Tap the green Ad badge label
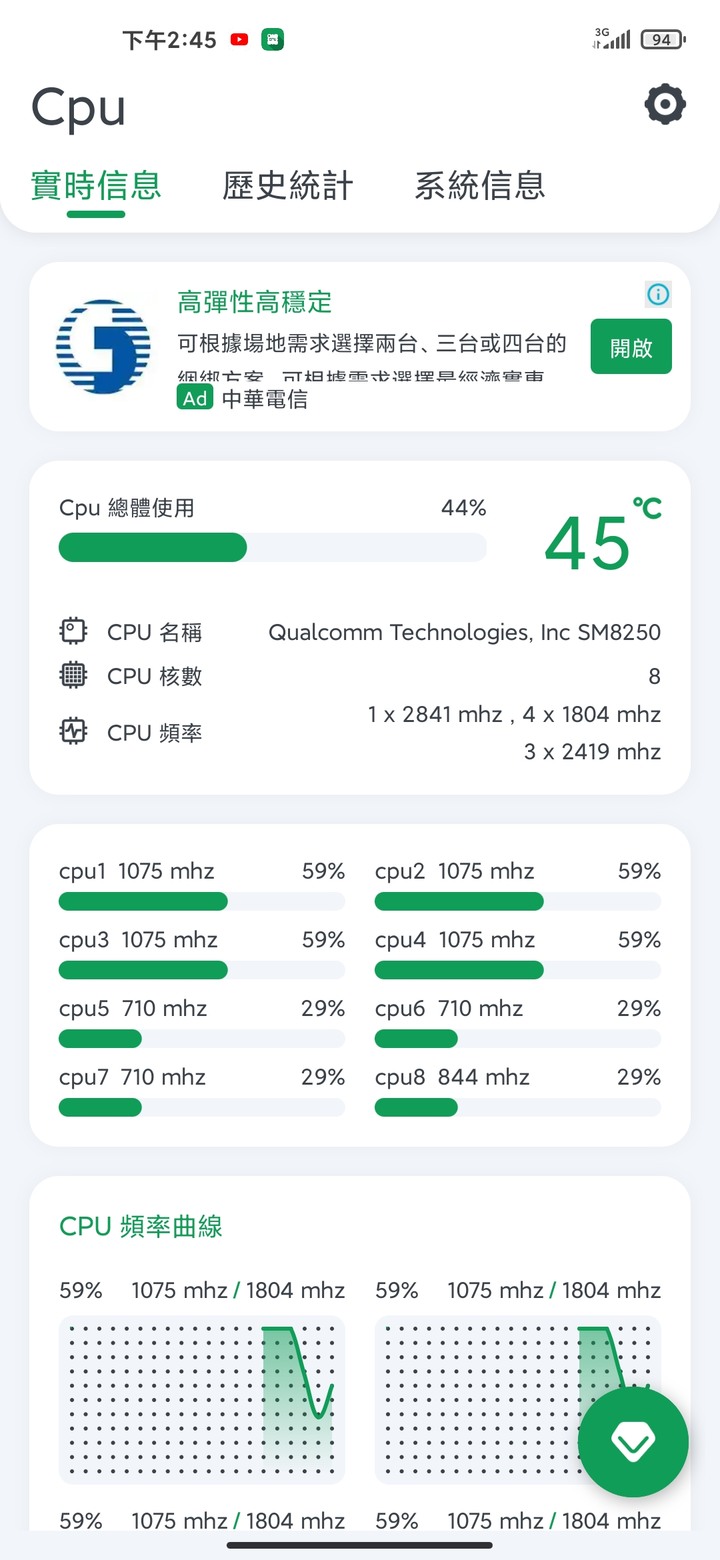The image size is (720, 1560). pos(195,398)
